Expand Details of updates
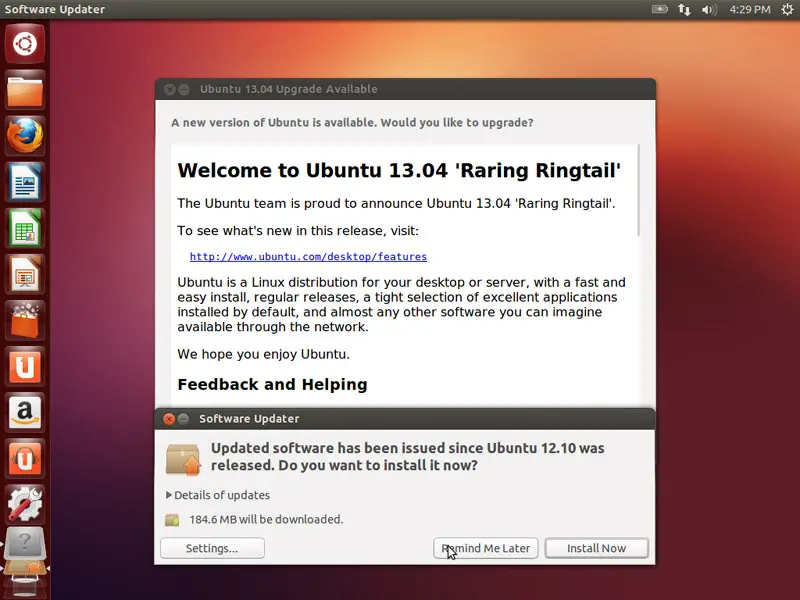This screenshot has width=800, height=600. (218, 495)
